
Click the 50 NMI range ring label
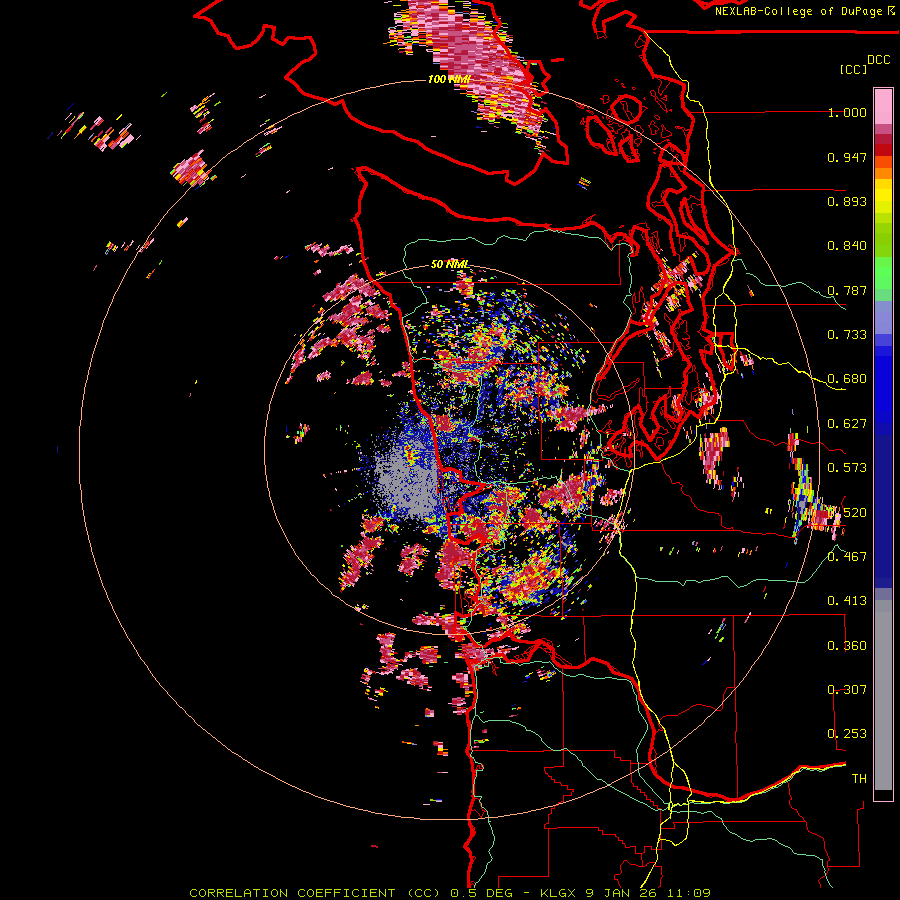pyautogui.click(x=449, y=265)
